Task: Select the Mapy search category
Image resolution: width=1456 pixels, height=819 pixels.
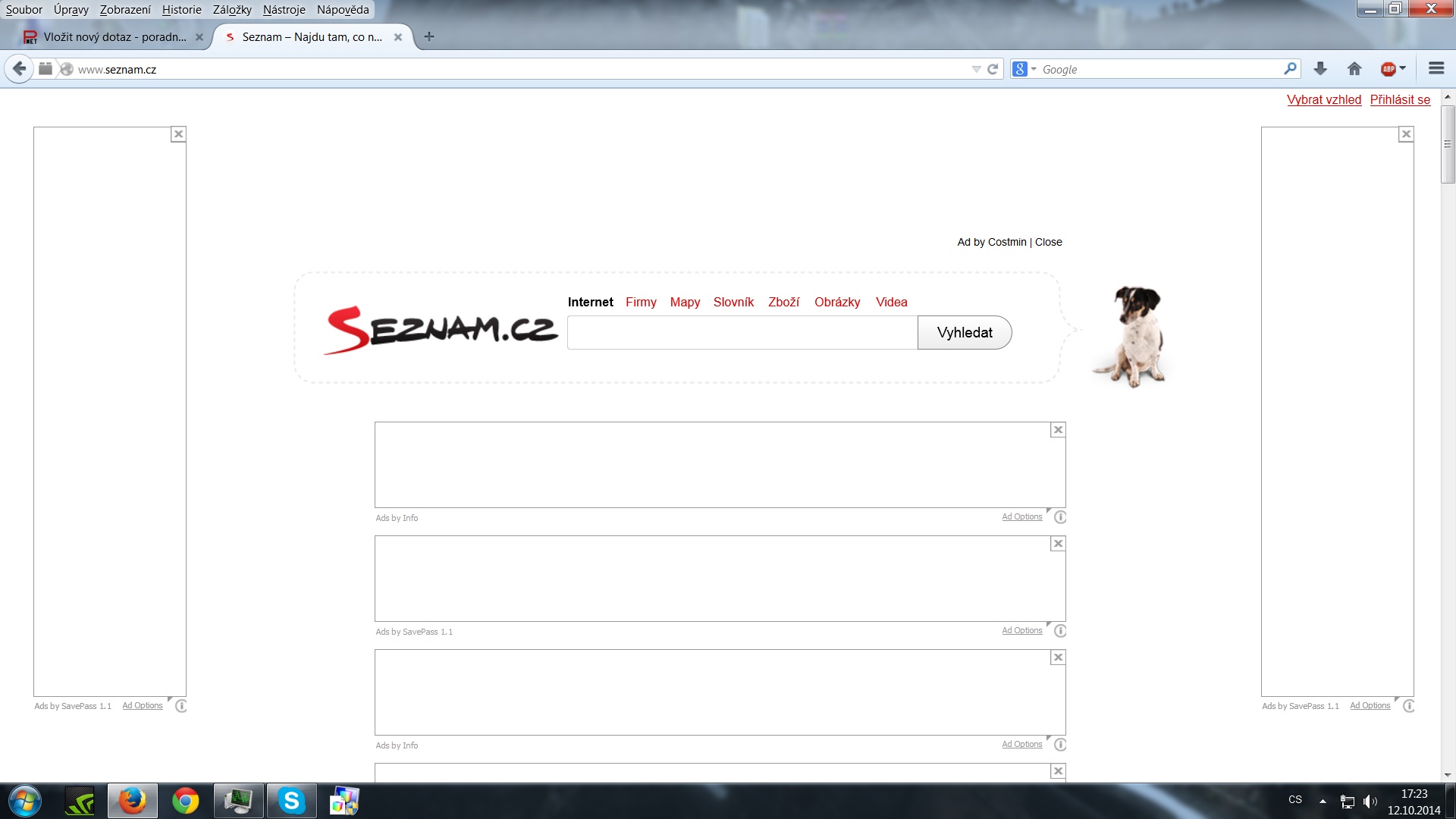Action: [685, 302]
